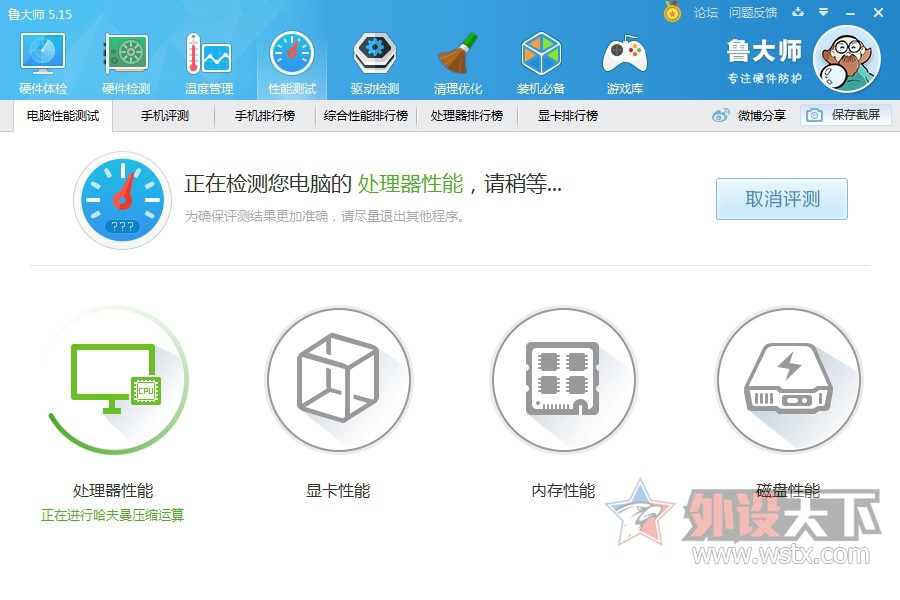Minimize the 鲁大师 window
Screen dimensions: 900x600
(x=851, y=13)
